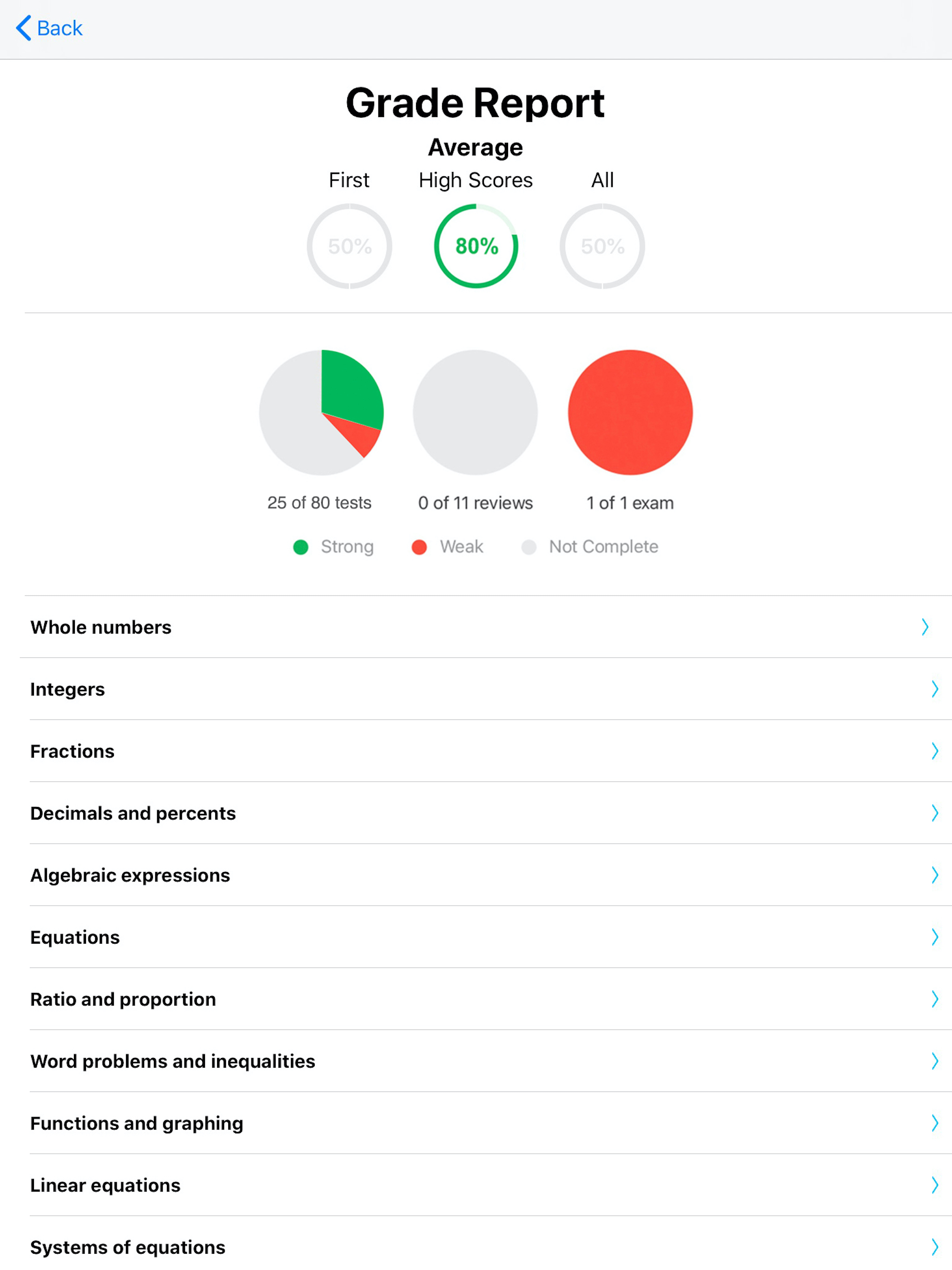Screen dimensions: 952x1270
Task: Click the blue back chevron arrow
Action: point(24,28)
